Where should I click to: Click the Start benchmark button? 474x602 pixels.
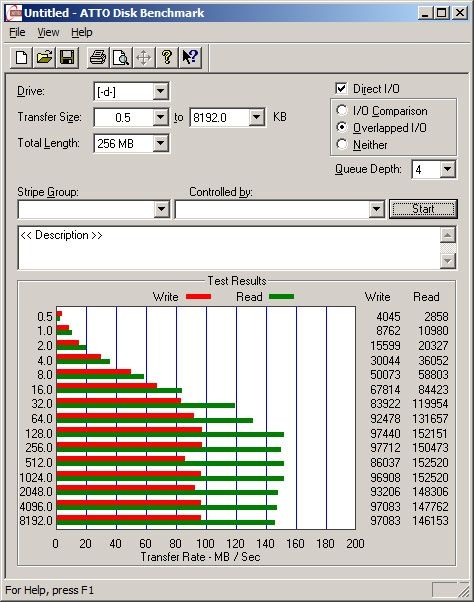point(423,209)
